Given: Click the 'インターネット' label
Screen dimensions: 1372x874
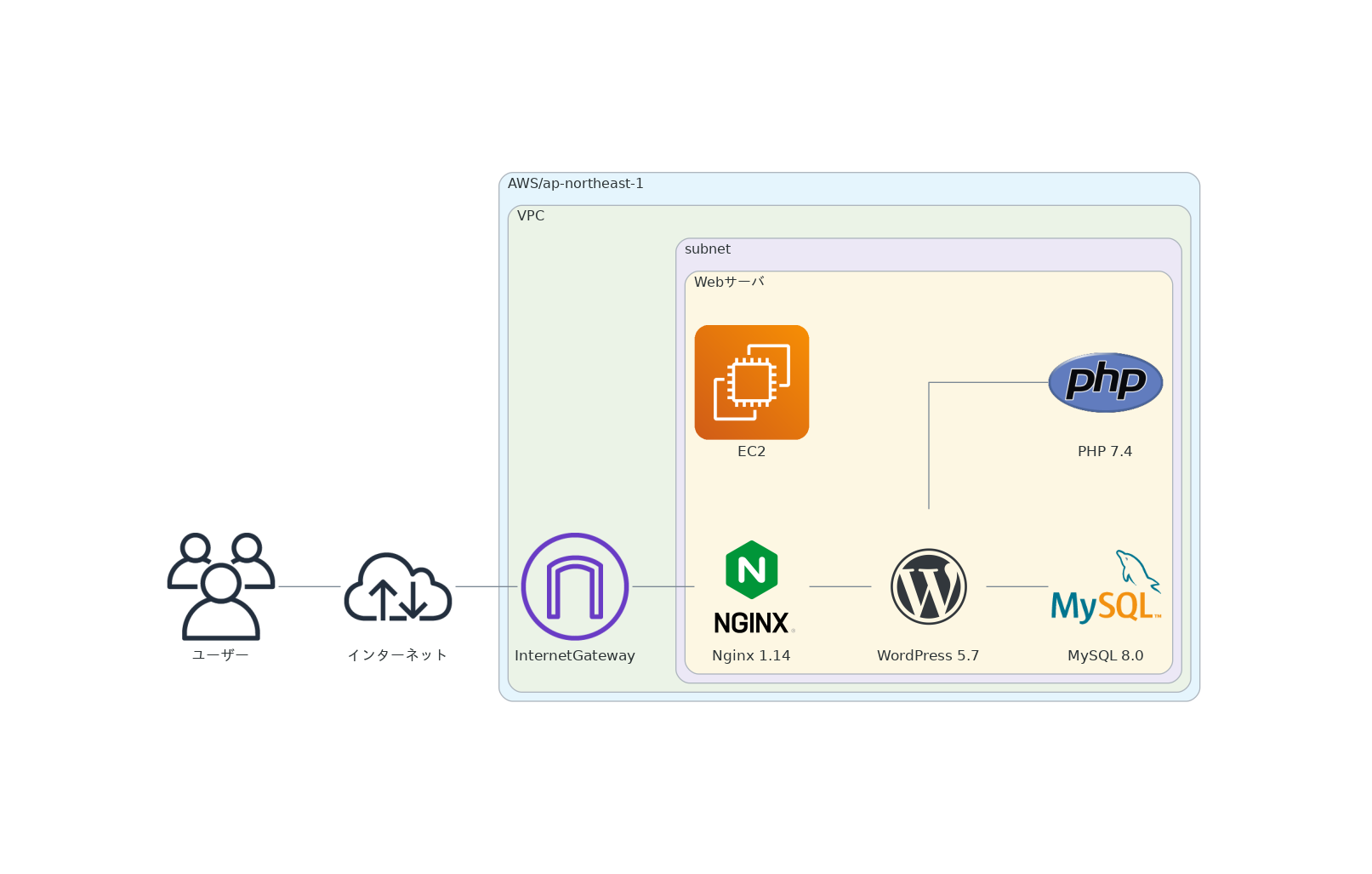Looking at the screenshot, I should [x=397, y=655].
